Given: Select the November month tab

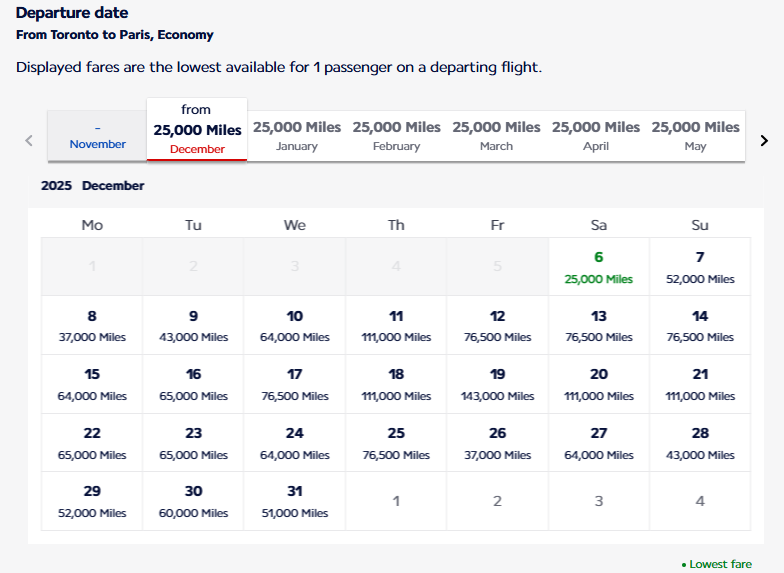Looking at the screenshot, I should pos(97,135).
